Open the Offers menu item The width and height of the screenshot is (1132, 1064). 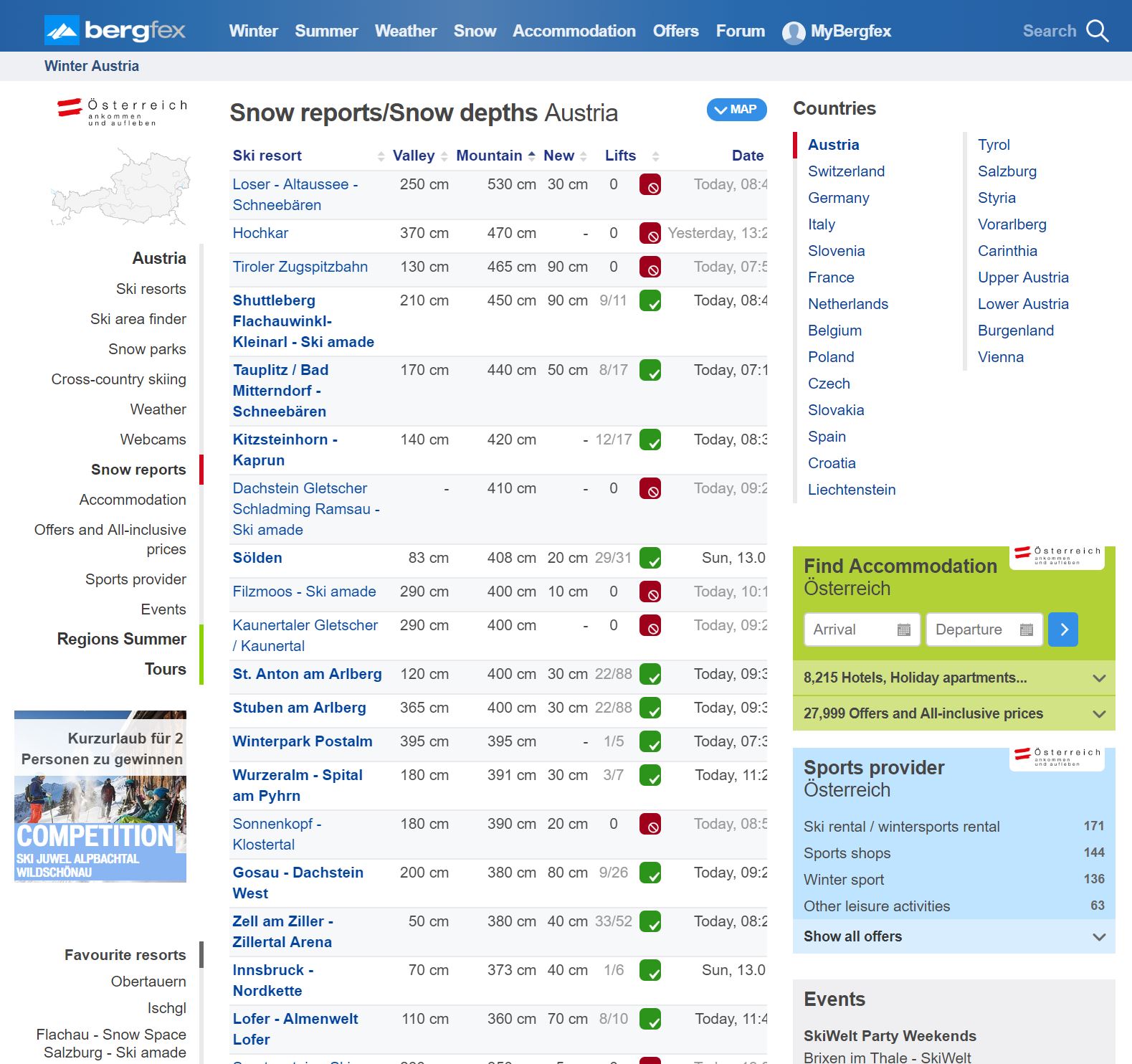click(675, 31)
